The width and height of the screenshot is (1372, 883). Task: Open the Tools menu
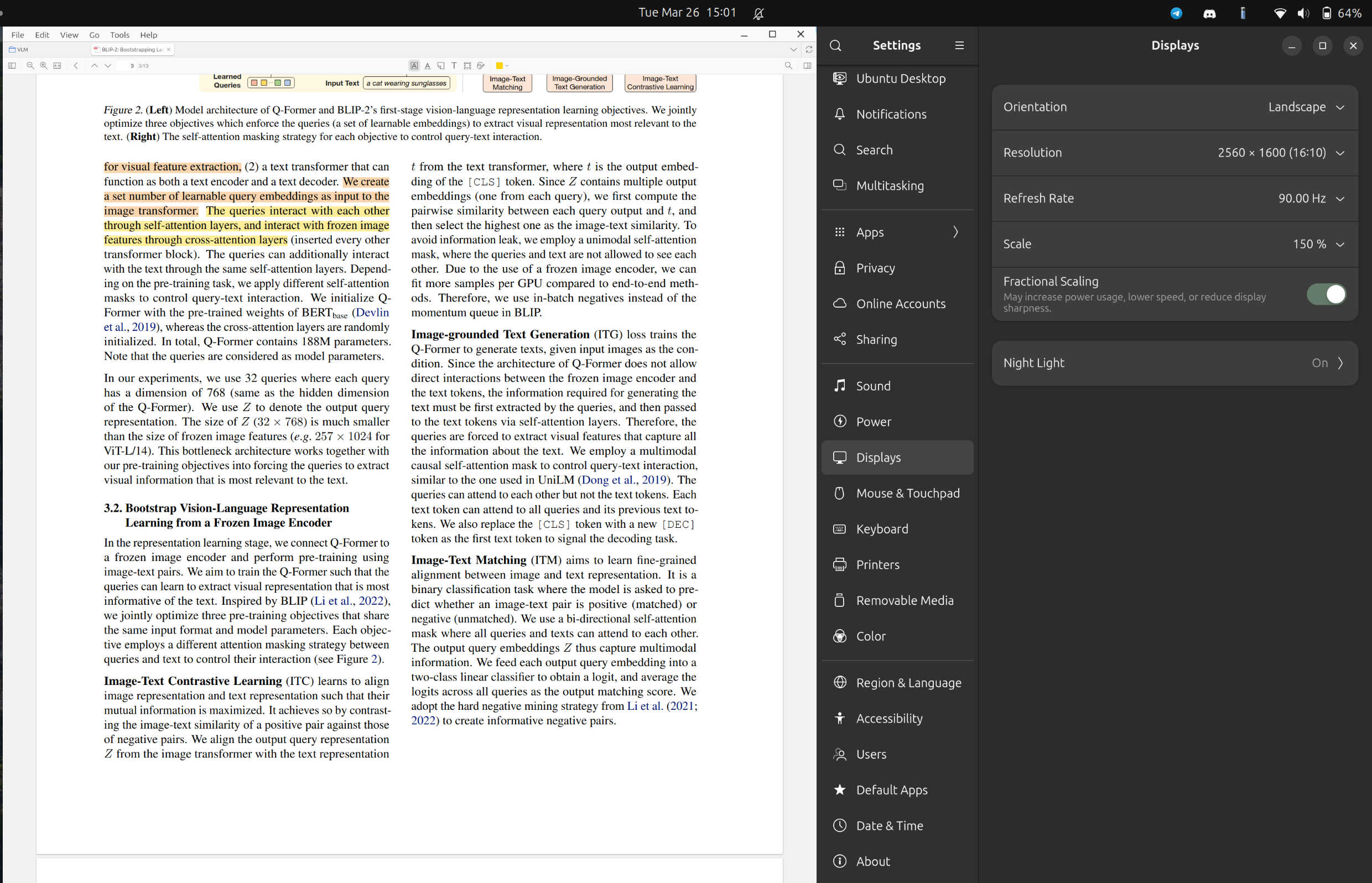click(x=119, y=35)
